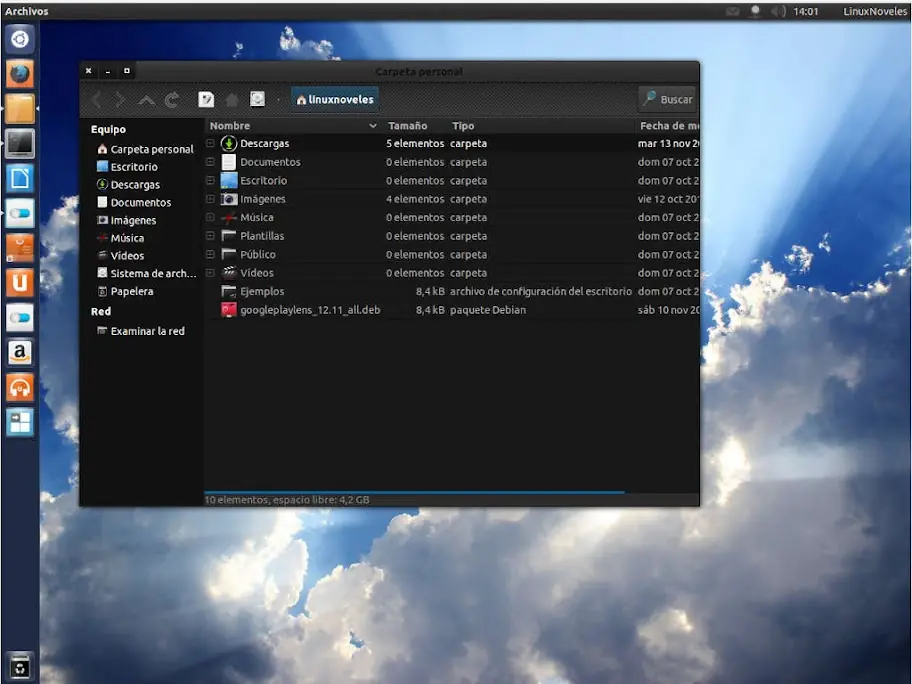Click the computer drive icon in toolbar

click(257, 99)
